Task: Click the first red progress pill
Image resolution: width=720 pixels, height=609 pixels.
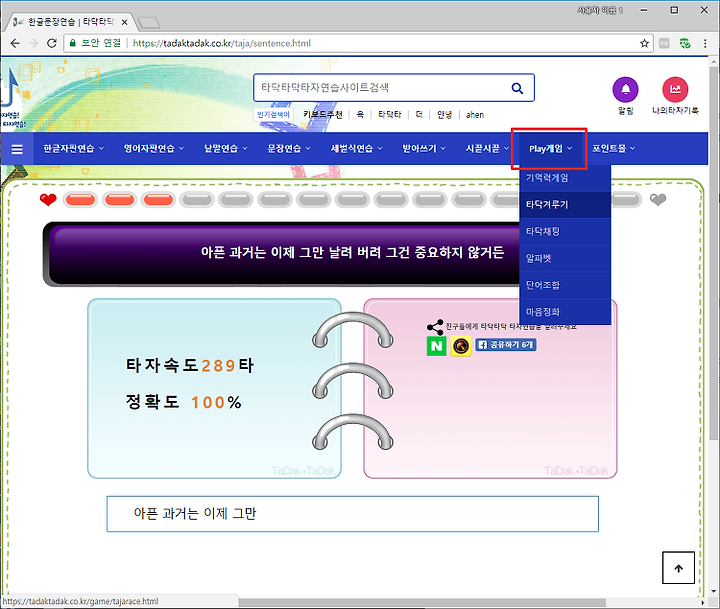Action: click(80, 200)
